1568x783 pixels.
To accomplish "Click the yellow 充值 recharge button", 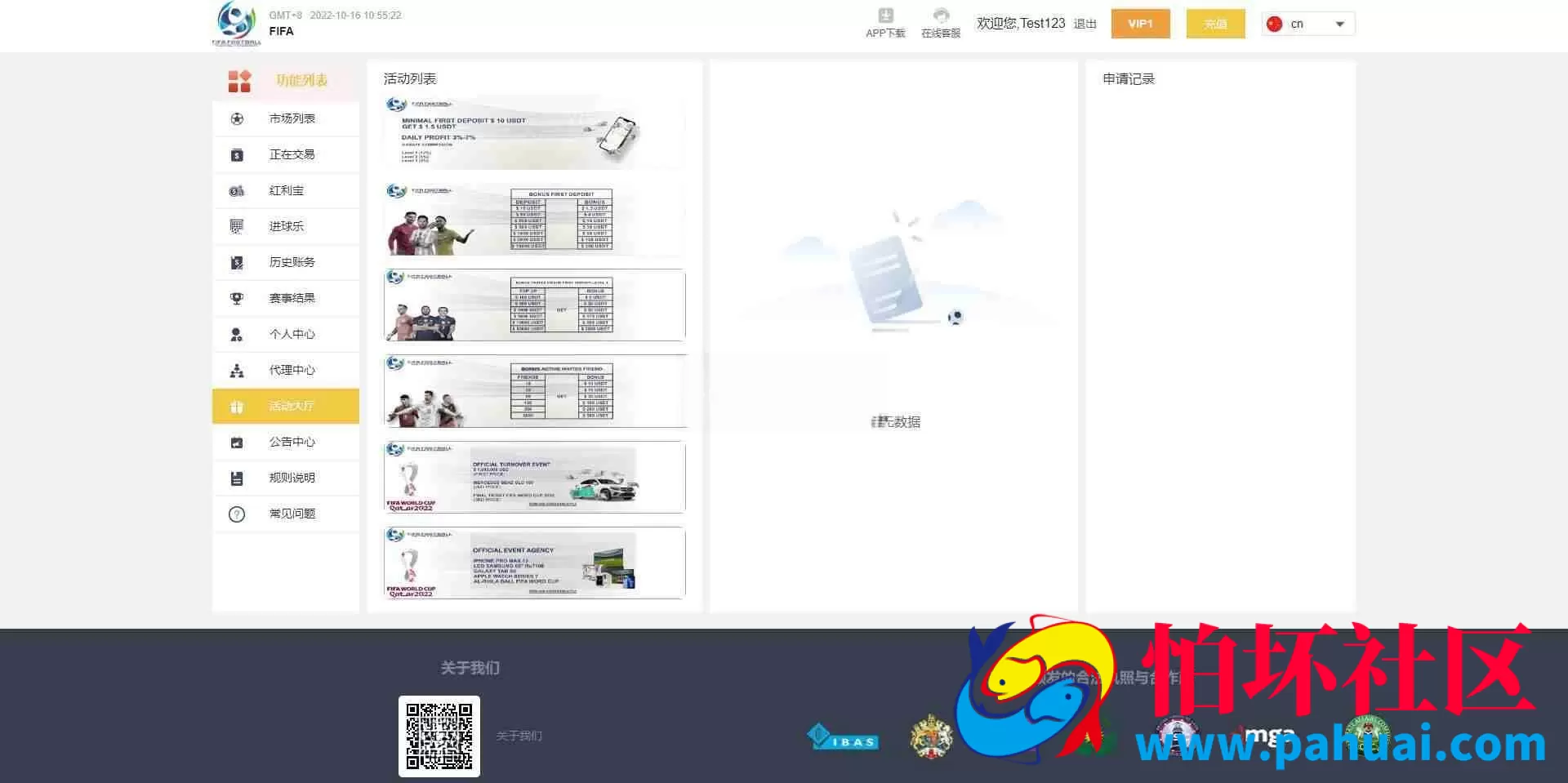I will coord(1215,24).
